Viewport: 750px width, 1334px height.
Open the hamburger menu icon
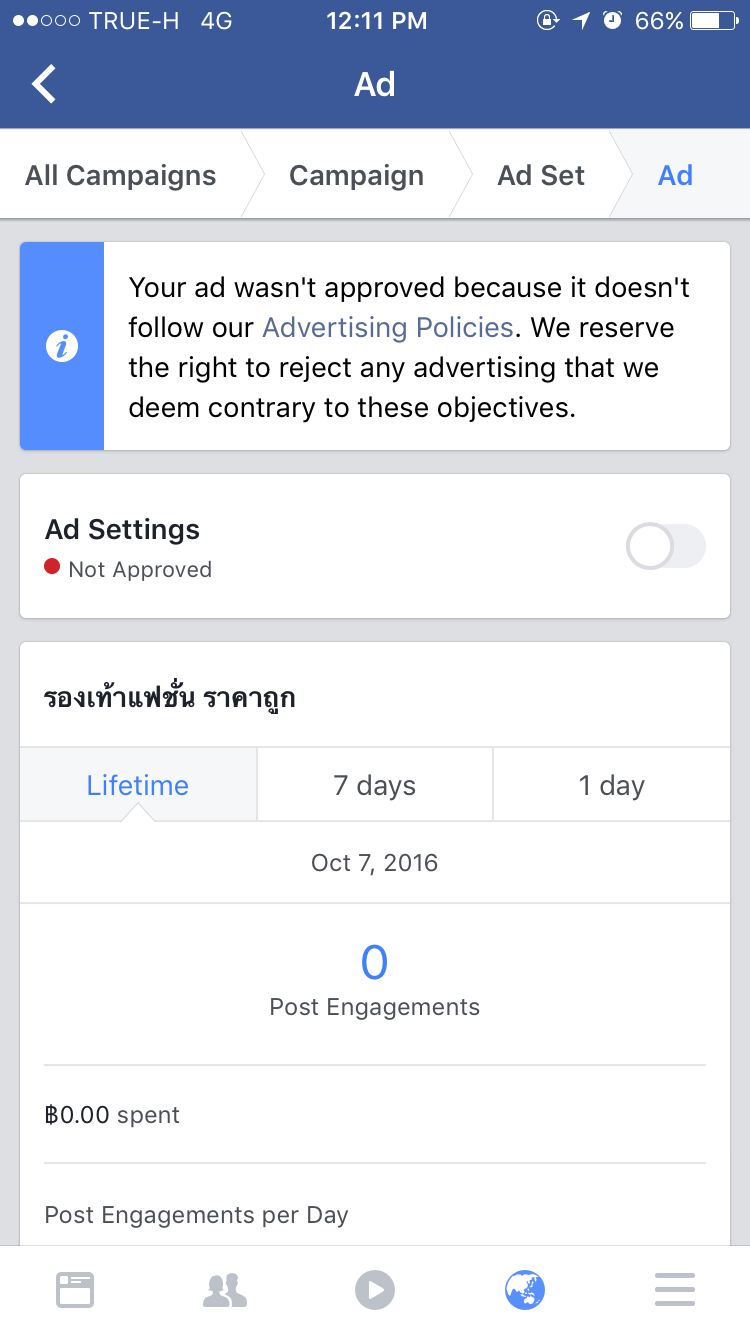pyautogui.click(x=675, y=1289)
